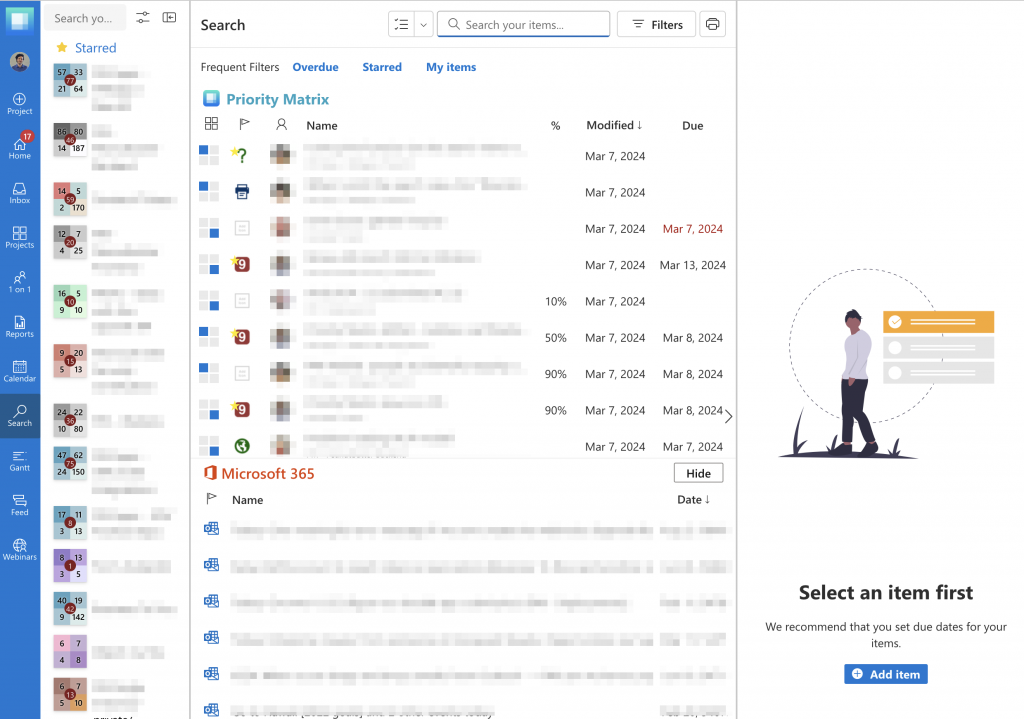Select the Gantt view icon

(x=20, y=459)
